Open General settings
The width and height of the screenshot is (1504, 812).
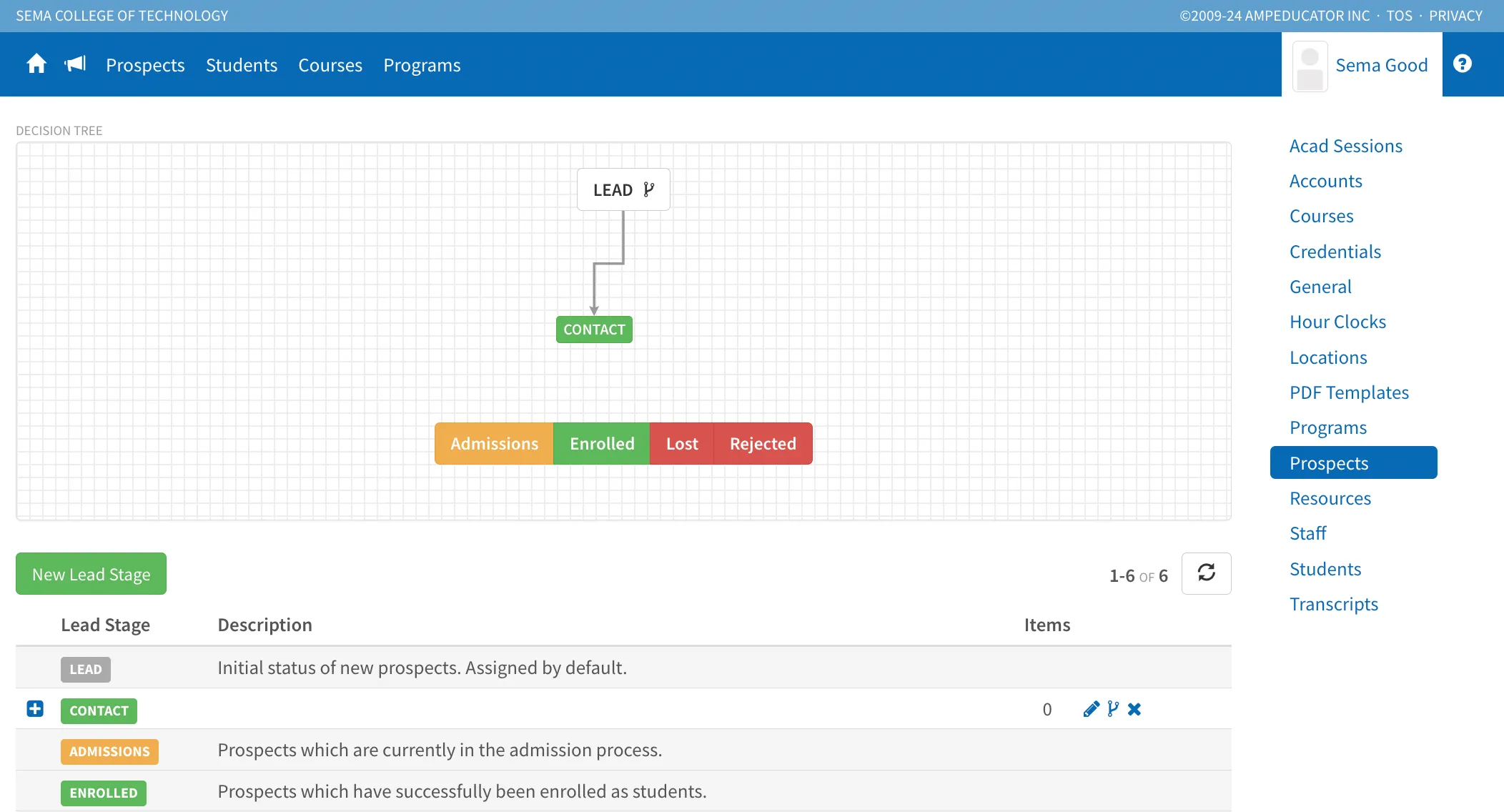pyautogui.click(x=1320, y=287)
